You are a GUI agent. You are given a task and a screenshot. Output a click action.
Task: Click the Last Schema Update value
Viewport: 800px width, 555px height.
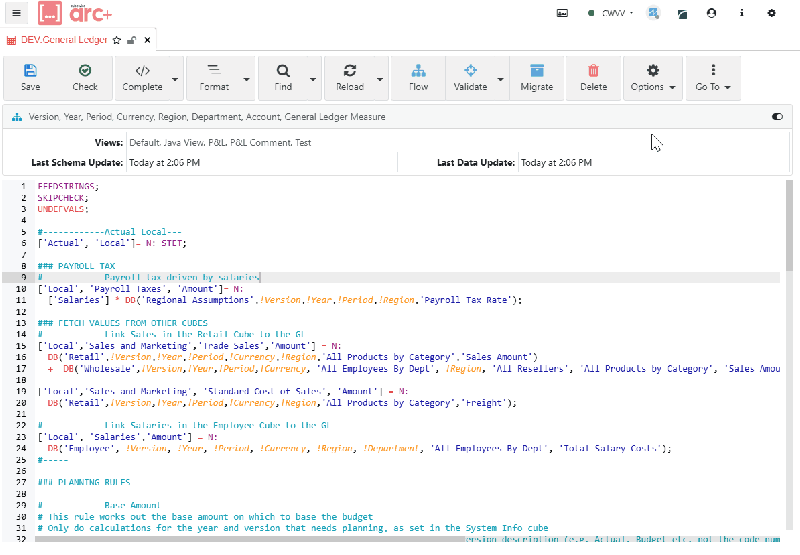(164, 163)
